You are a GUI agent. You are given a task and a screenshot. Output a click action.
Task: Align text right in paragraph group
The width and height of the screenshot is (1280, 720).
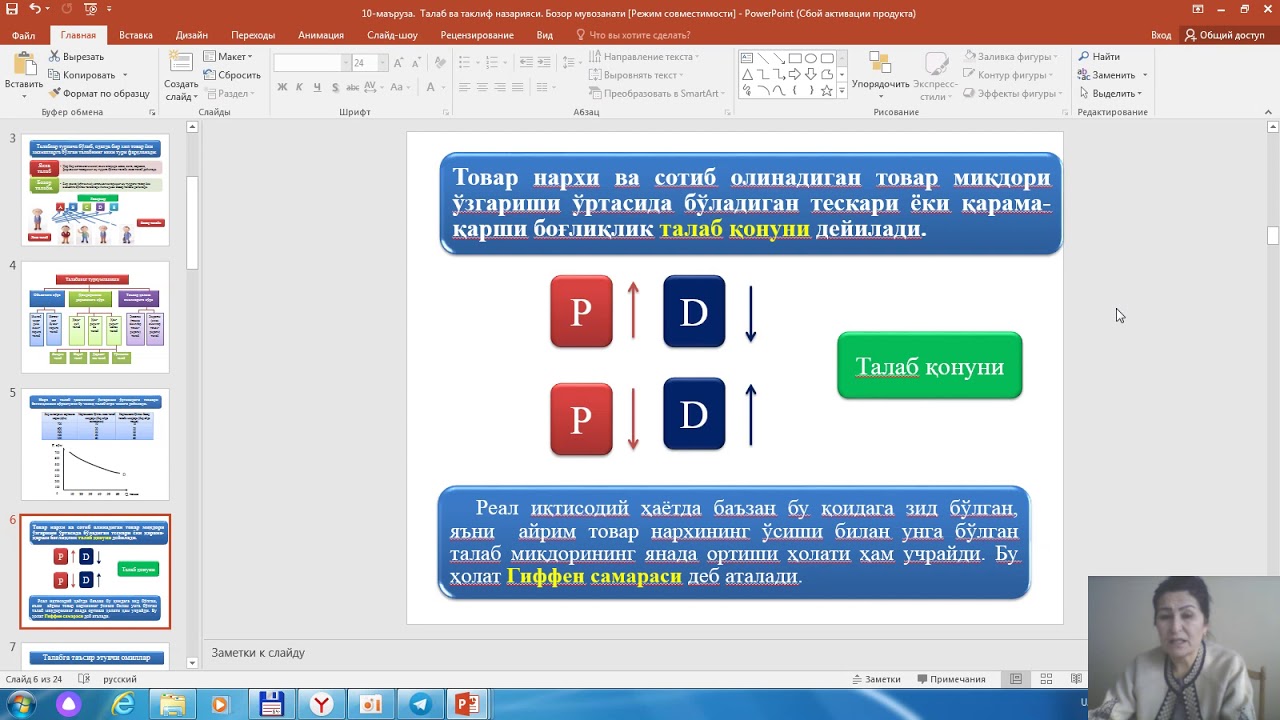pos(500,87)
